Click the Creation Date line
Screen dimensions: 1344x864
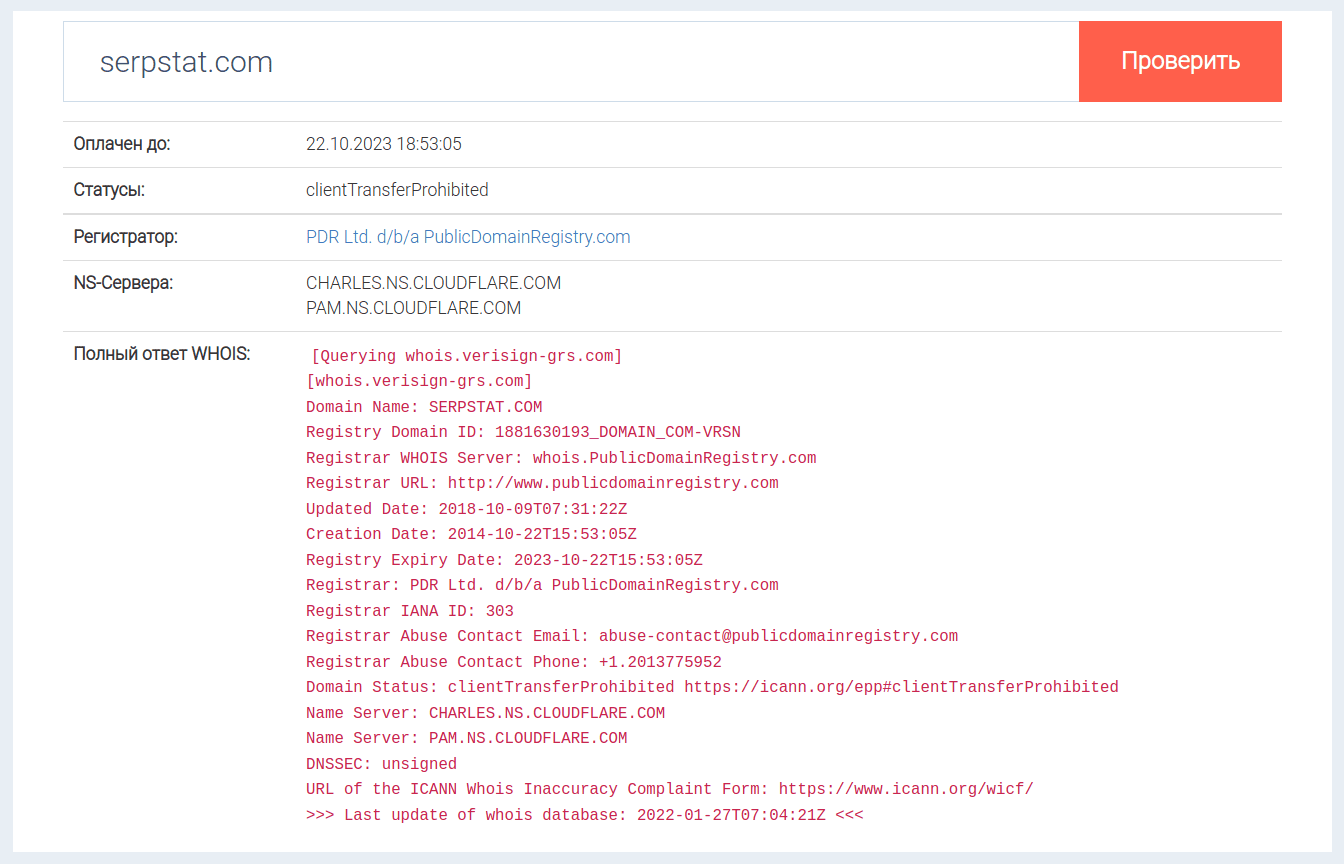[471, 534]
